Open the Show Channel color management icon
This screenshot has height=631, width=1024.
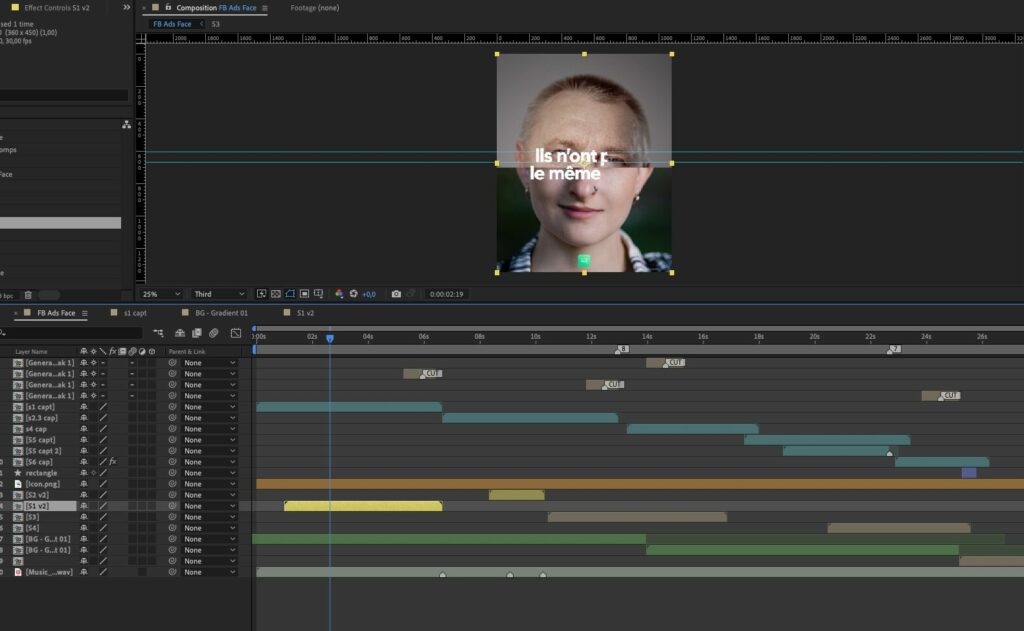339,294
